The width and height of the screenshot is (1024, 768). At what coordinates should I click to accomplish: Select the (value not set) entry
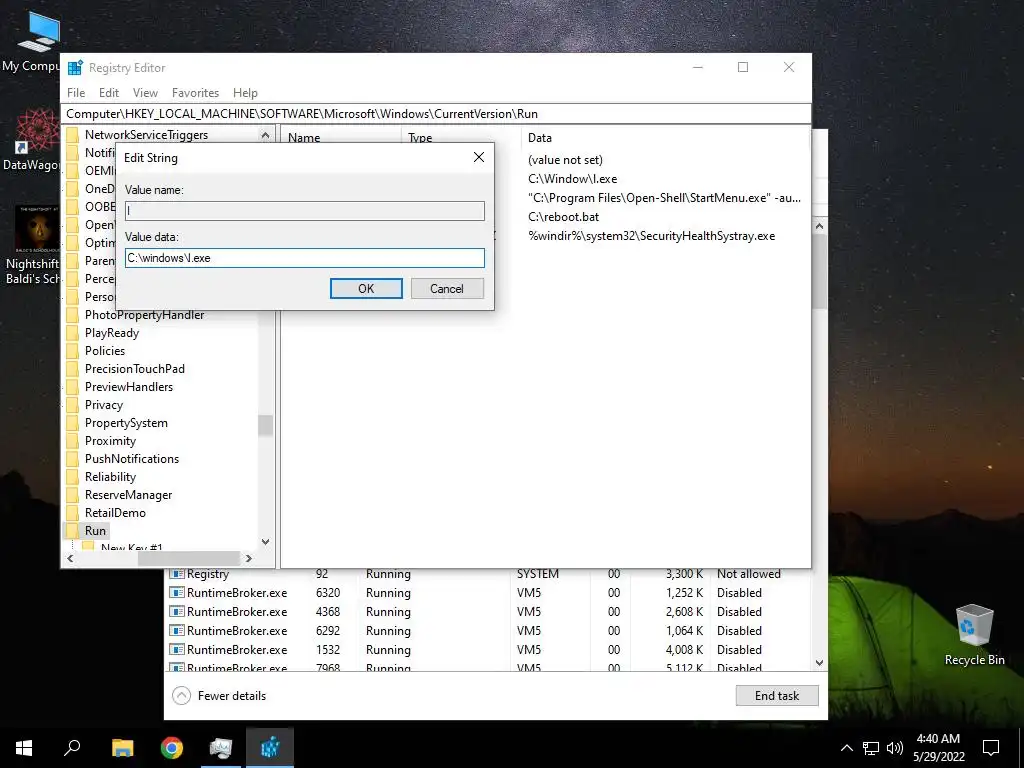coord(566,160)
